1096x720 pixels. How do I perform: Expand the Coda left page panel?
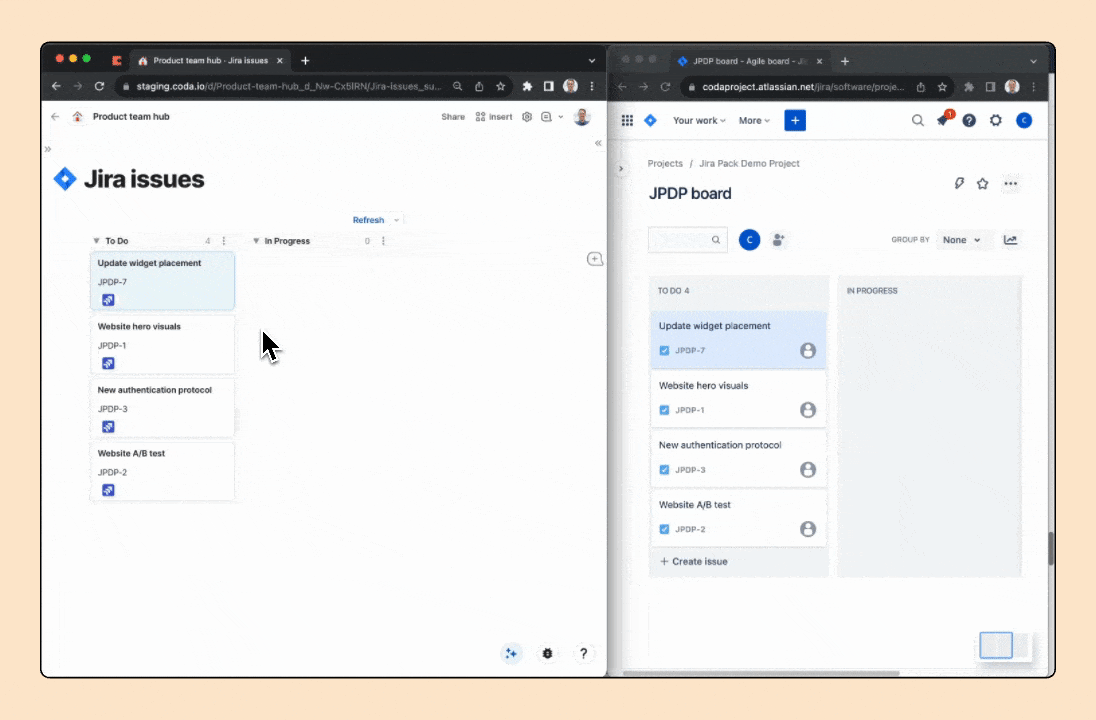(x=48, y=149)
